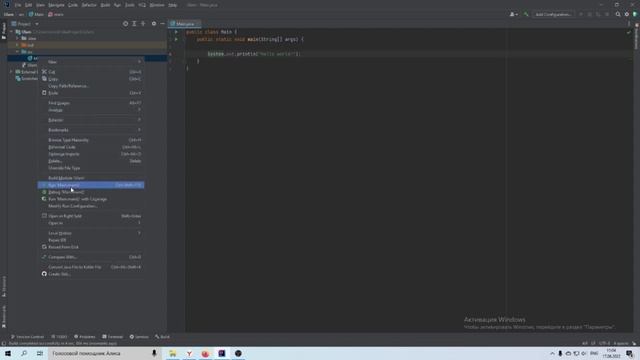The height and width of the screenshot is (360, 640).
Task: Select Find Usages entry
Action: [x=91, y=103]
